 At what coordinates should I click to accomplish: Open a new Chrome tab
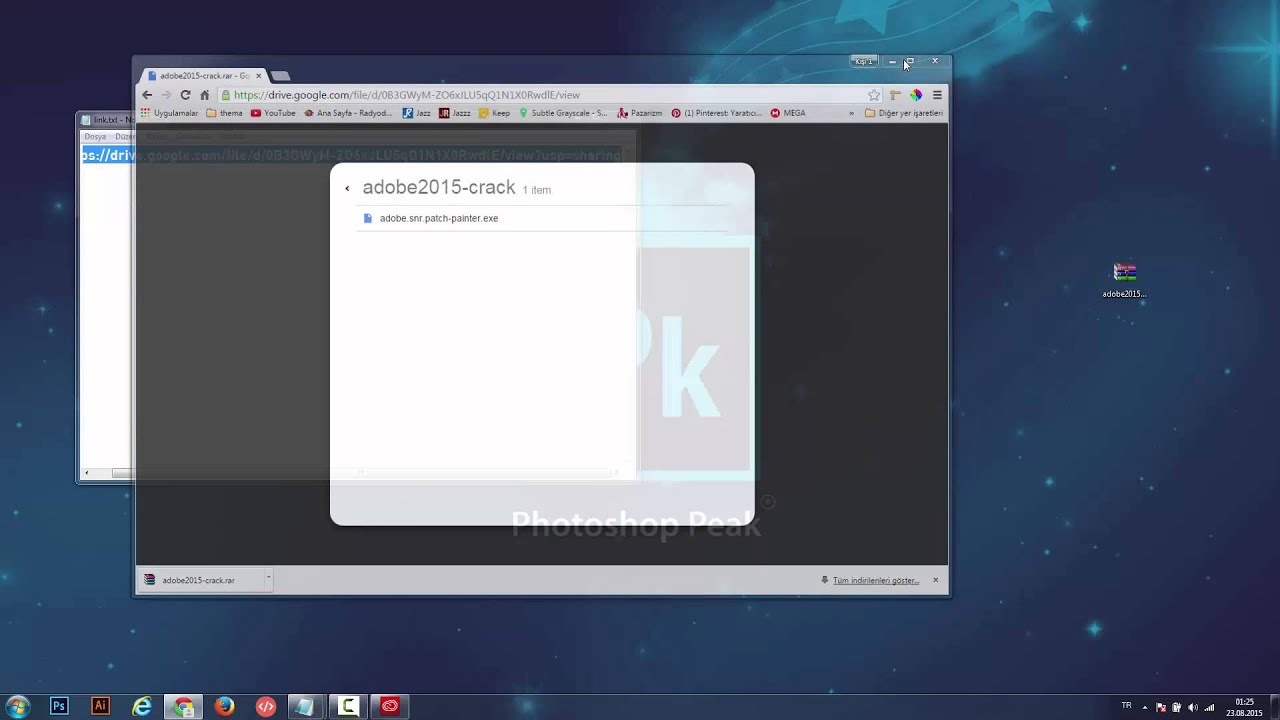(x=281, y=76)
